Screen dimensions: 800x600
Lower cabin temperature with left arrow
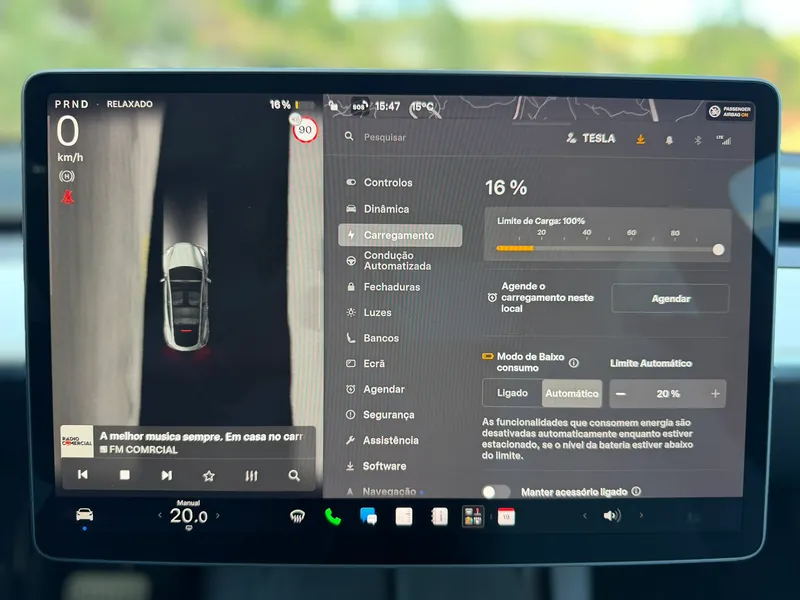click(x=160, y=515)
